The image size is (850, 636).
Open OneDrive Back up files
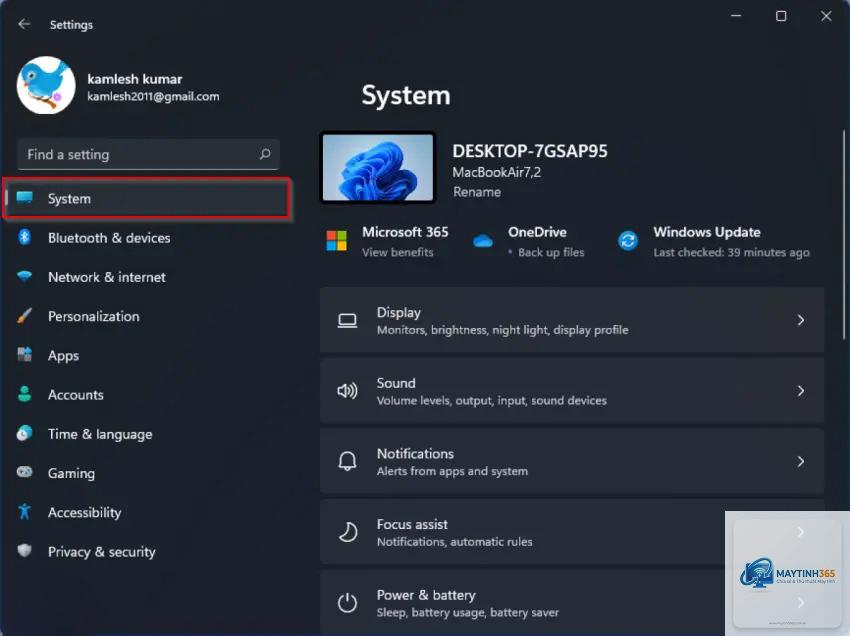551,252
